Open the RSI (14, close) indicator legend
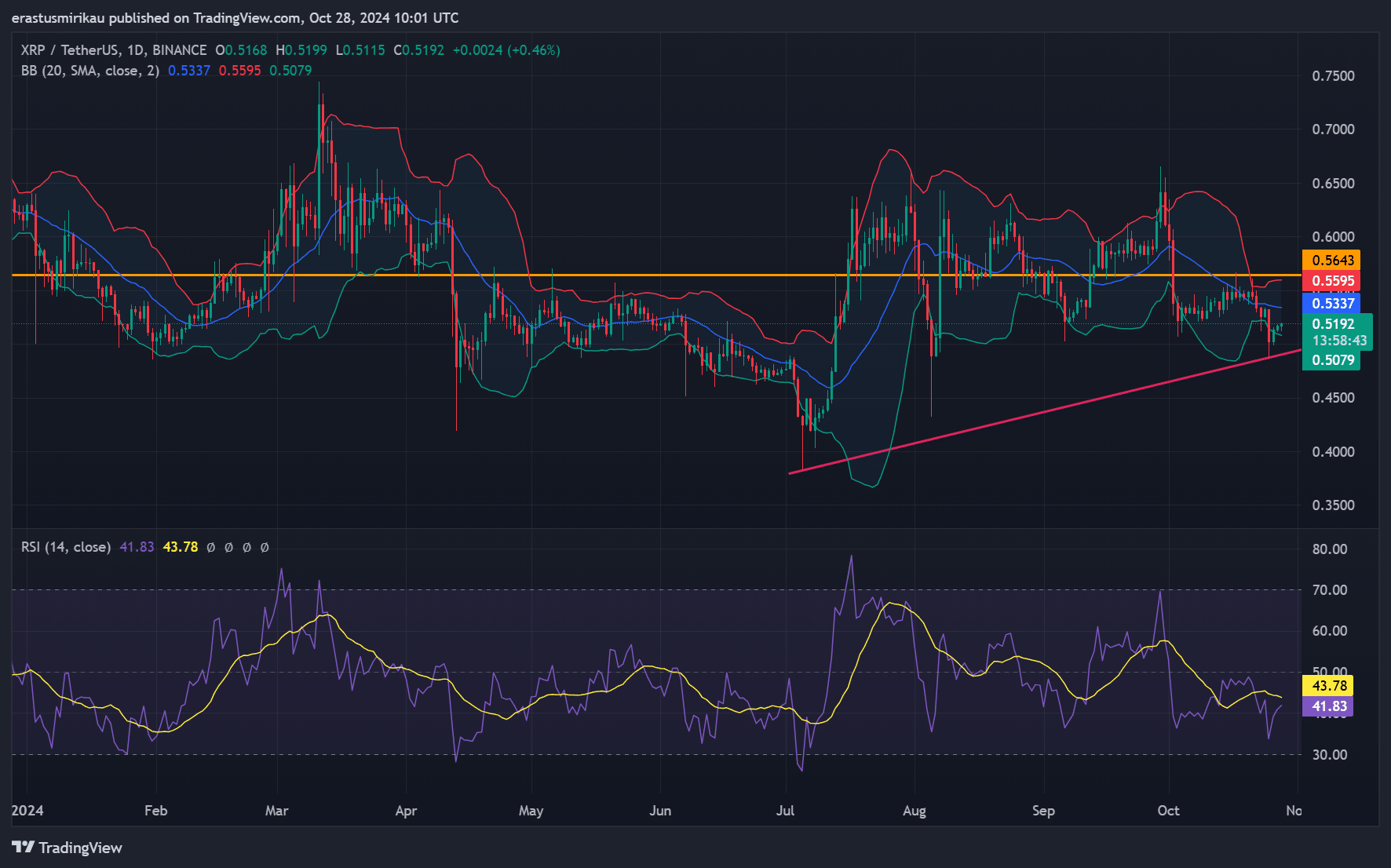Viewport: 1391px width, 868px height. coord(65,547)
